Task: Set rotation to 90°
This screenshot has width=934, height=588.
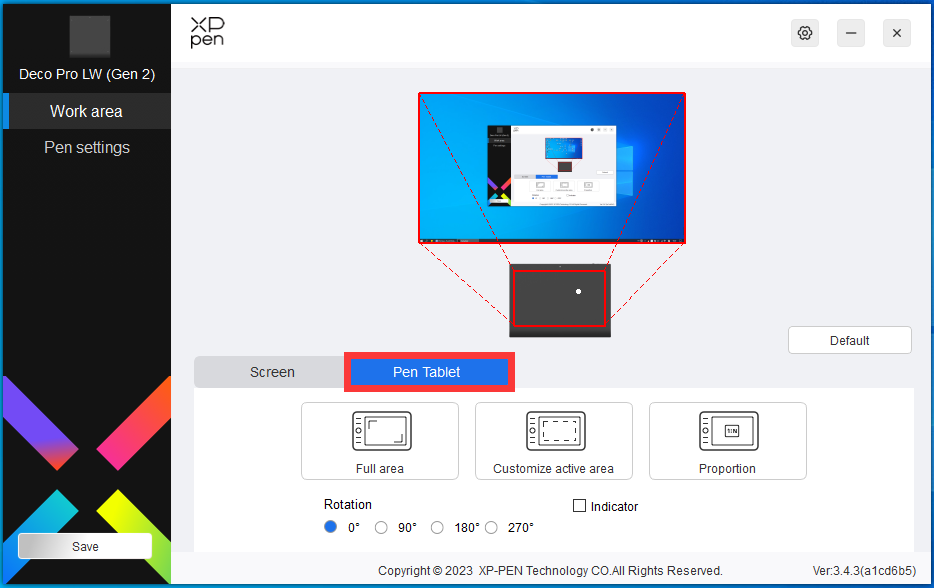Action: (x=381, y=528)
